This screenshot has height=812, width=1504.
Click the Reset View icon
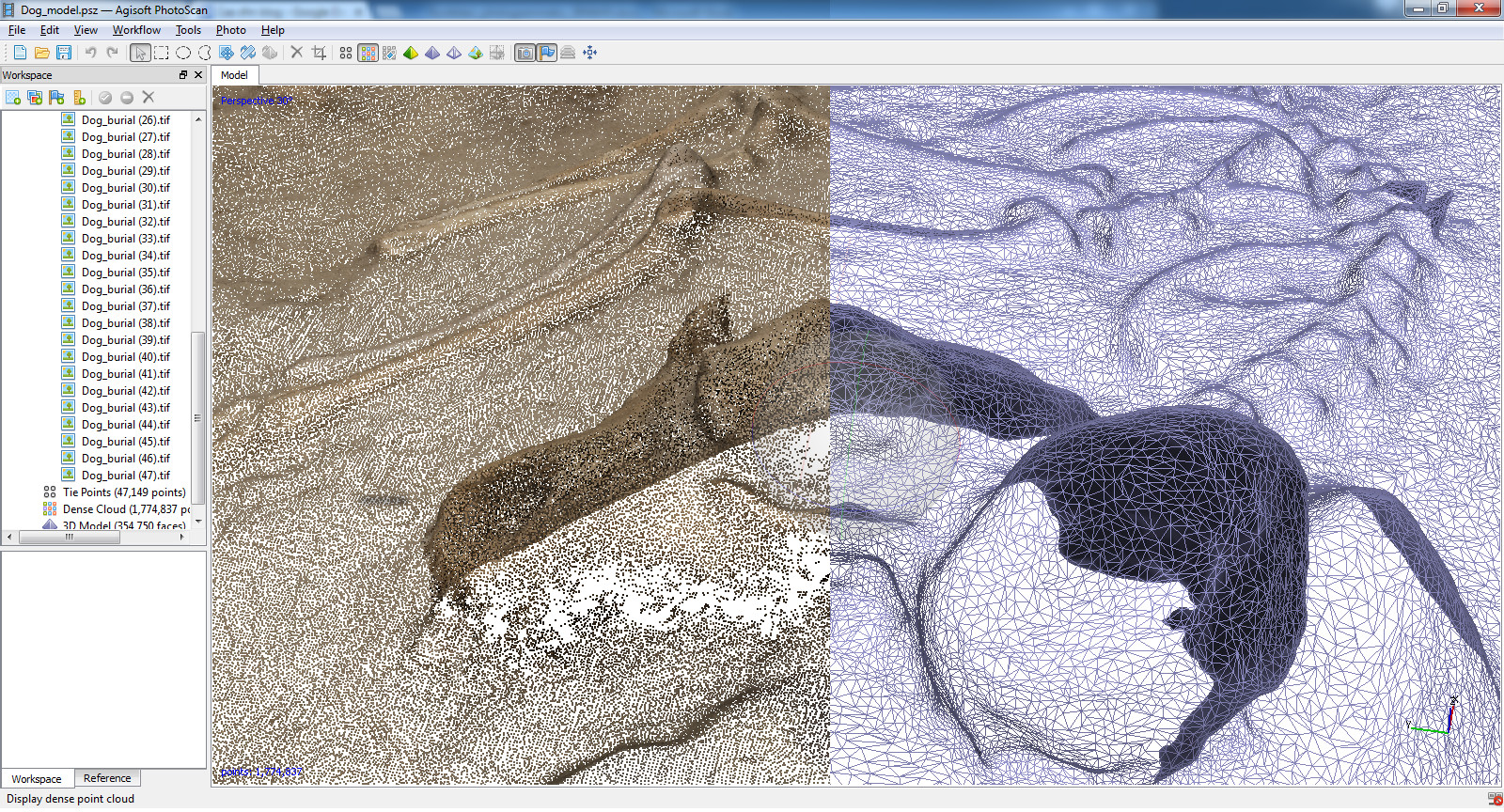tap(589, 53)
